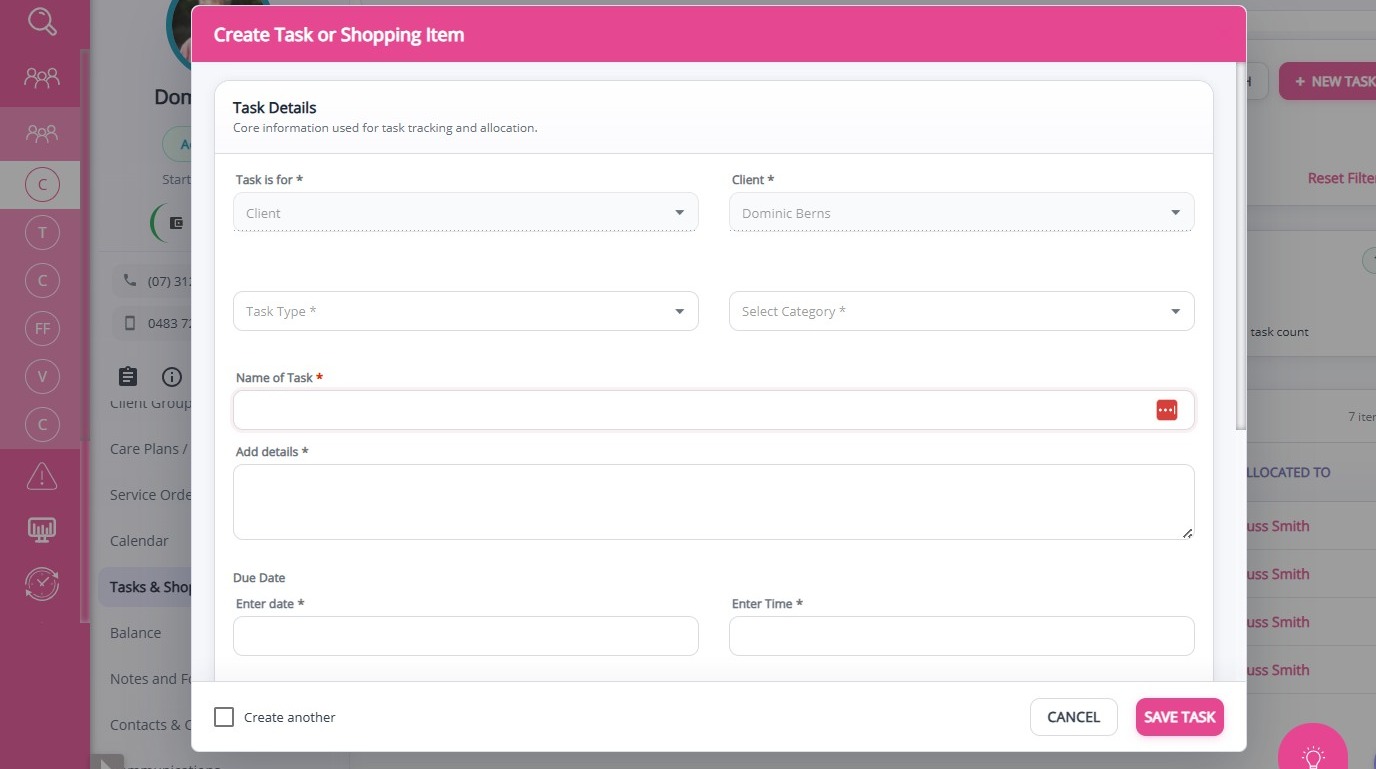Click the mobile icon beside 0483 number

coord(129,323)
